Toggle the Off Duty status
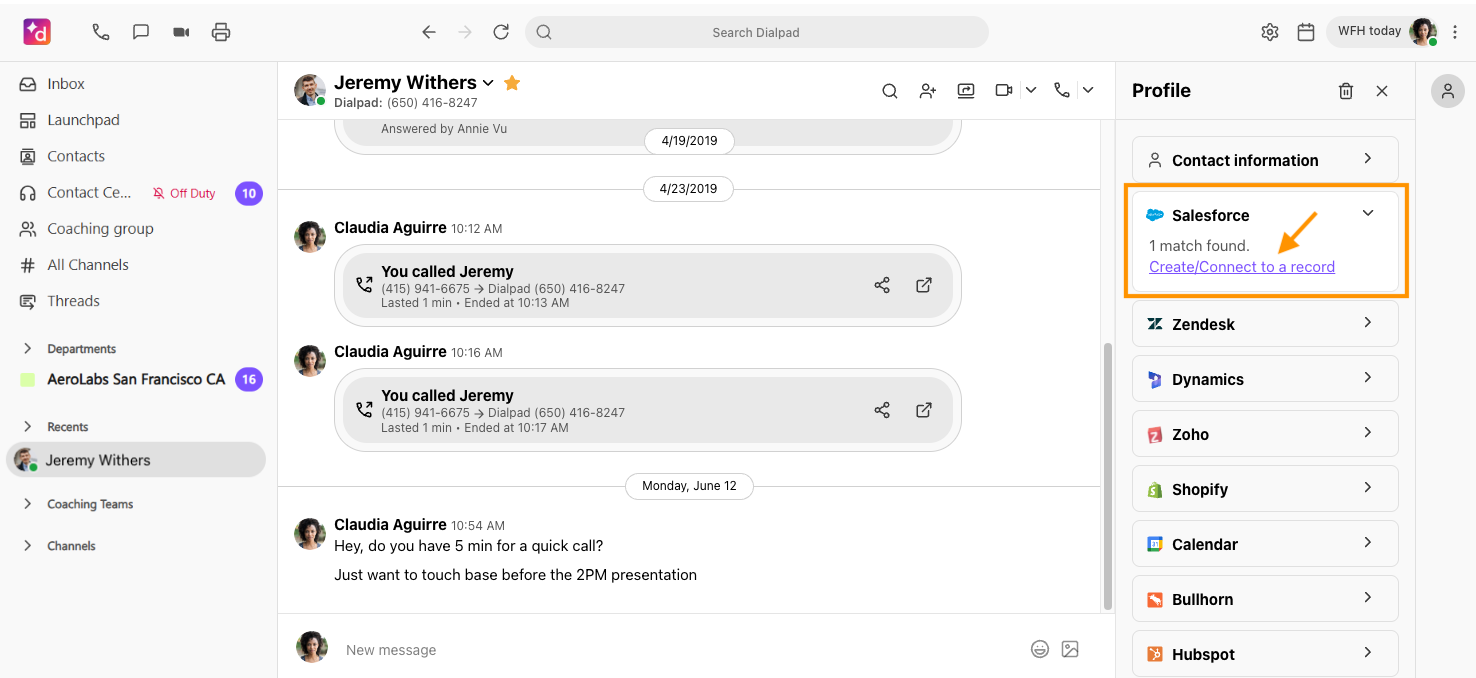1476x678 pixels. click(x=184, y=193)
